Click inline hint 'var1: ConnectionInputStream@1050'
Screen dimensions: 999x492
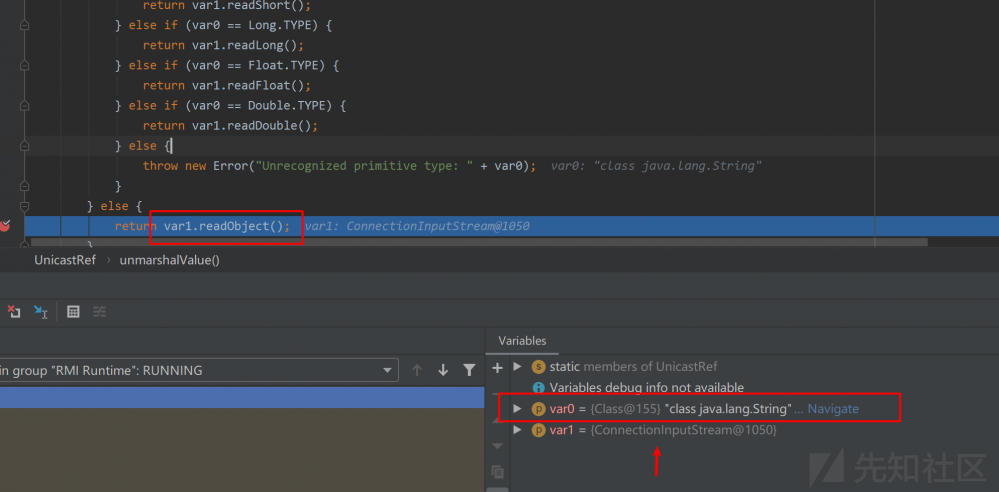pos(417,226)
